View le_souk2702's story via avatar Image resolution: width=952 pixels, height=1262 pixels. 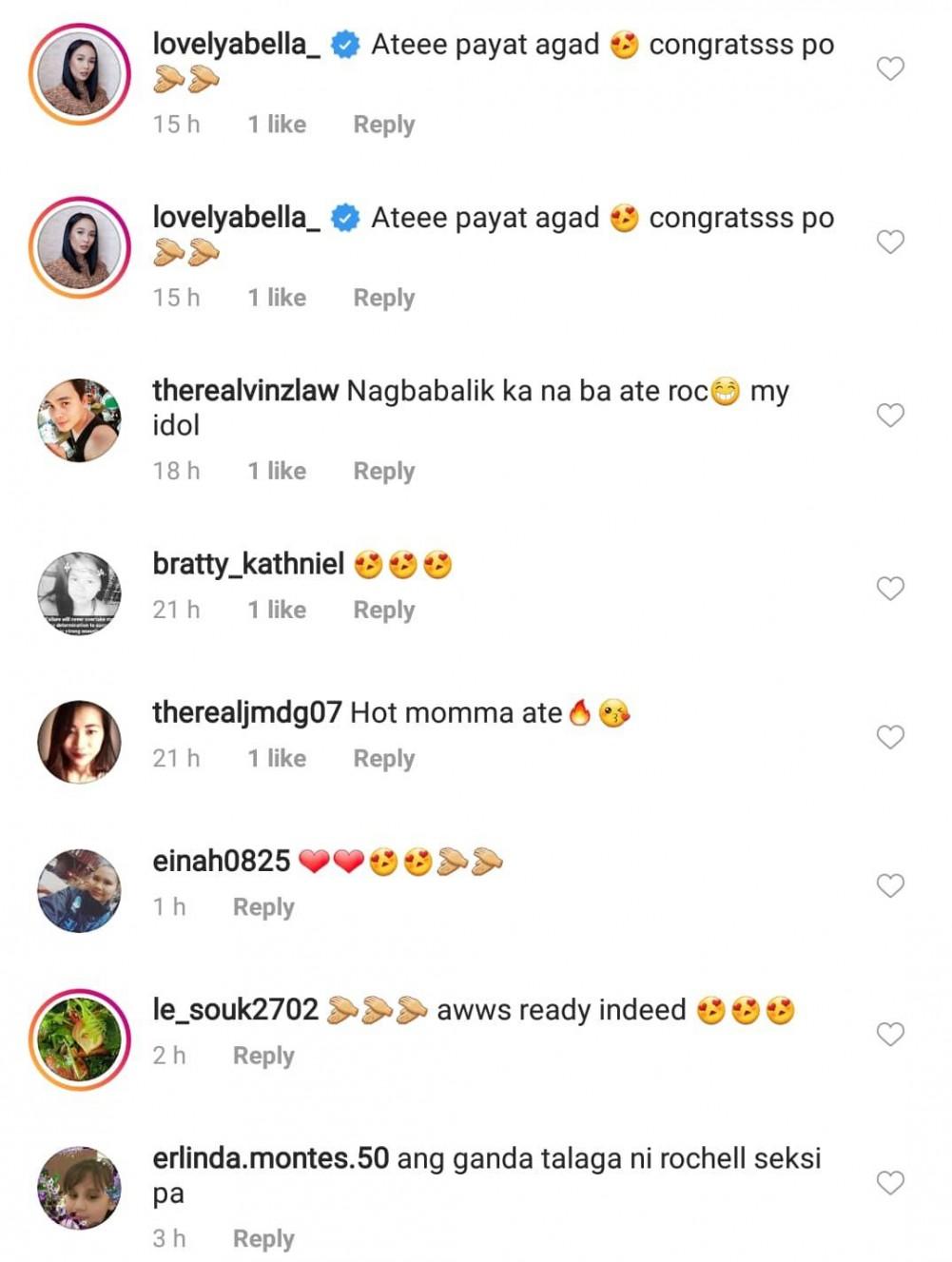(79, 1039)
